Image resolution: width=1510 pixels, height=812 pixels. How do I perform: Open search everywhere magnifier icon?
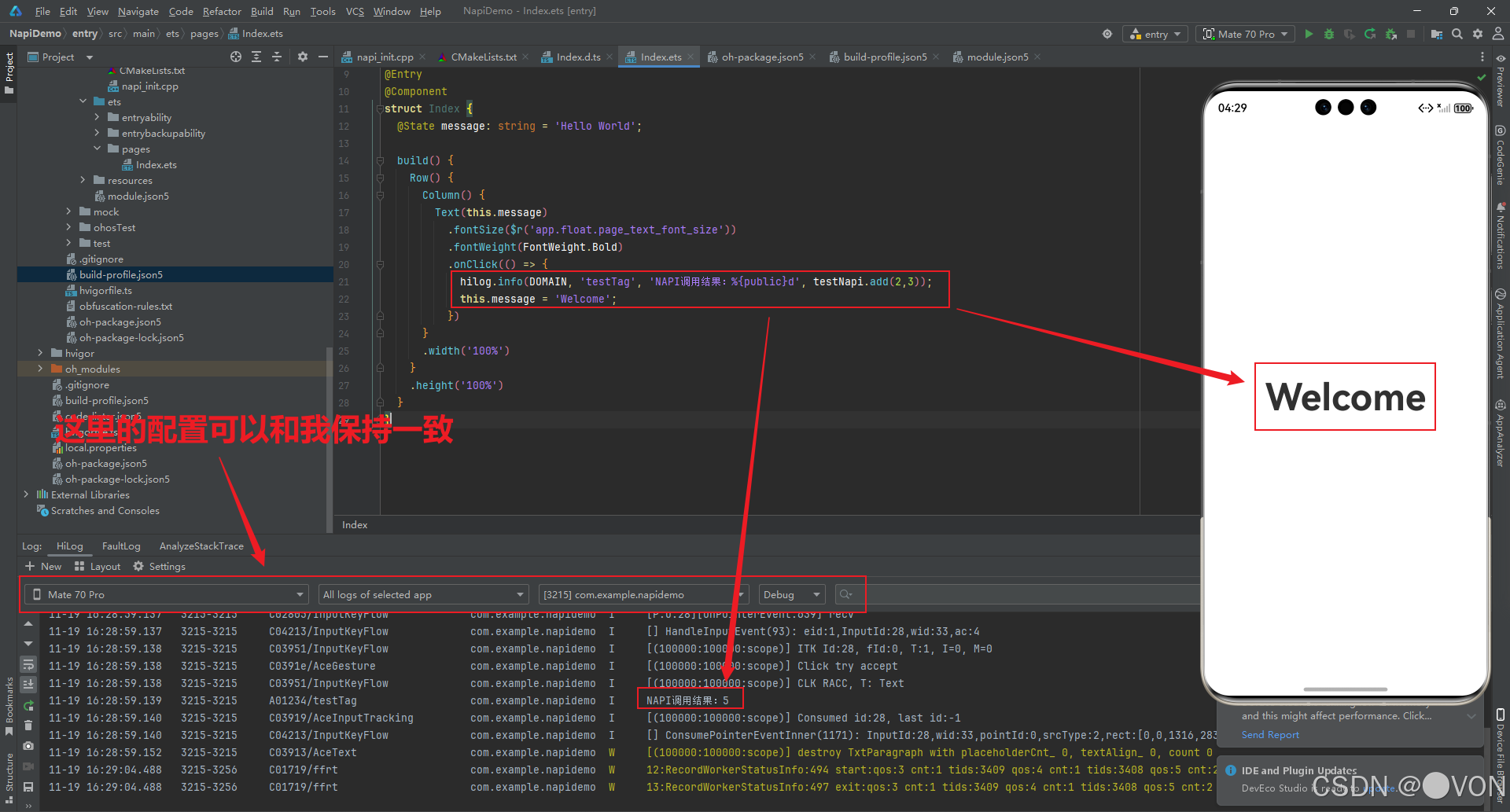[1457, 34]
